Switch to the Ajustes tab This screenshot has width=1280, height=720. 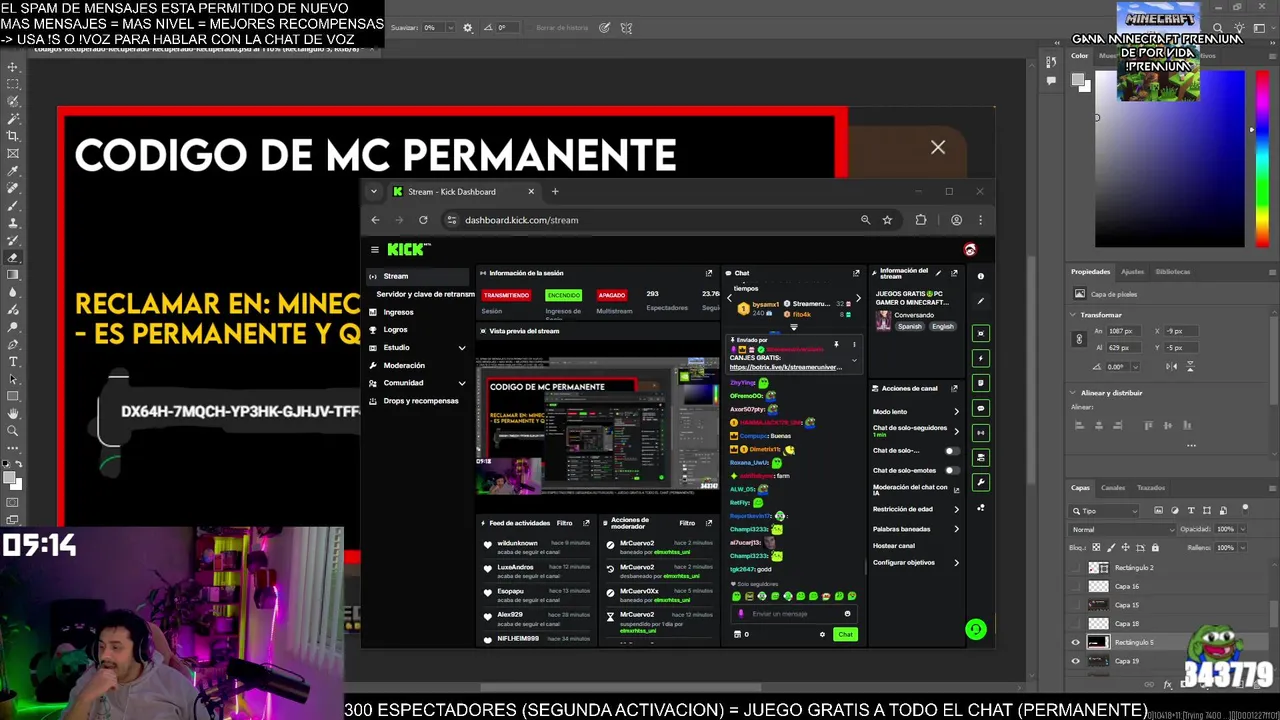point(1132,272)
